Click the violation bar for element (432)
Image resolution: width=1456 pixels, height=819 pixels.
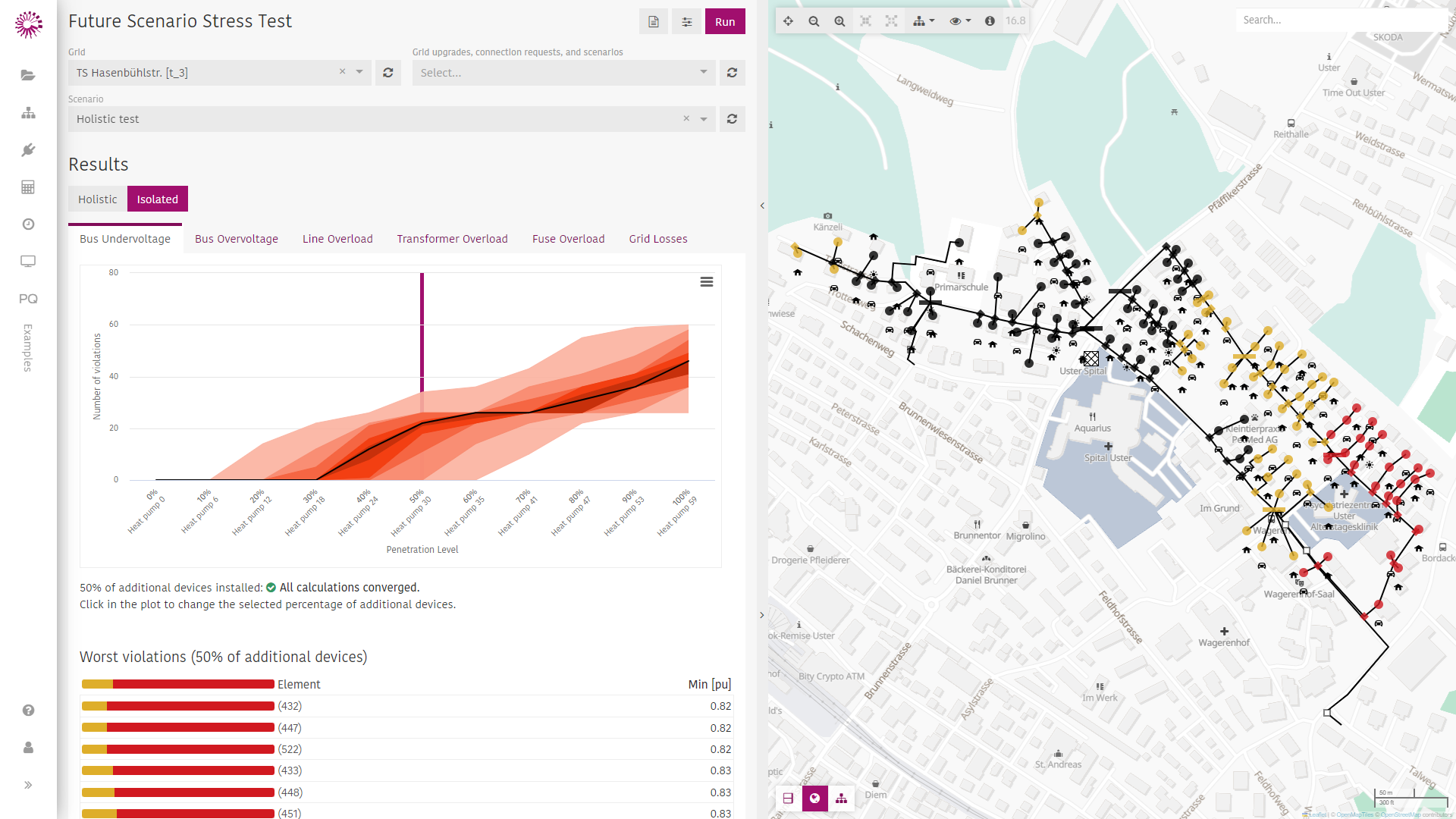click(178, 706)
